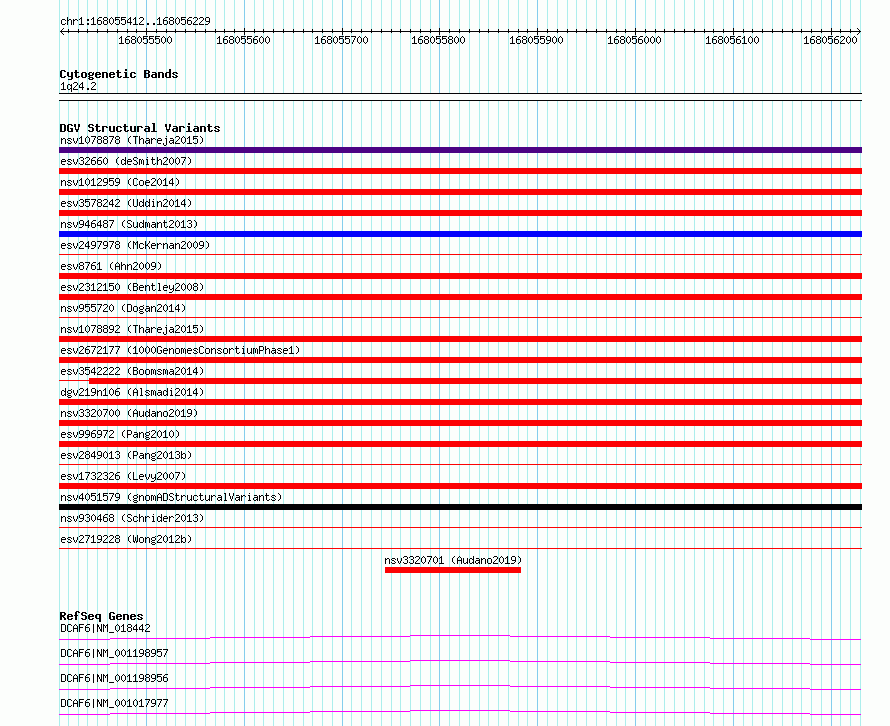Click the red esv3542222 Boomsma2014 bar

476,381
